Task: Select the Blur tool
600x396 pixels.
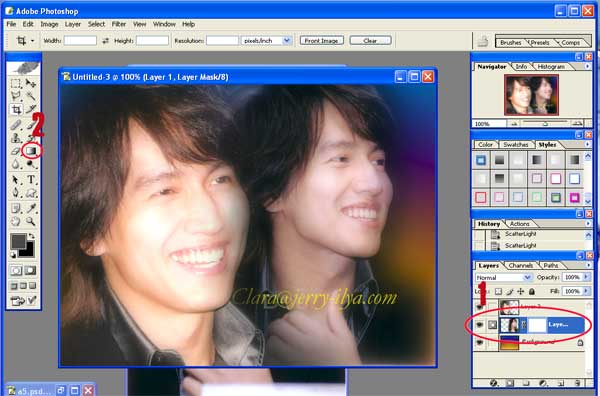Action: pos(16,164)
